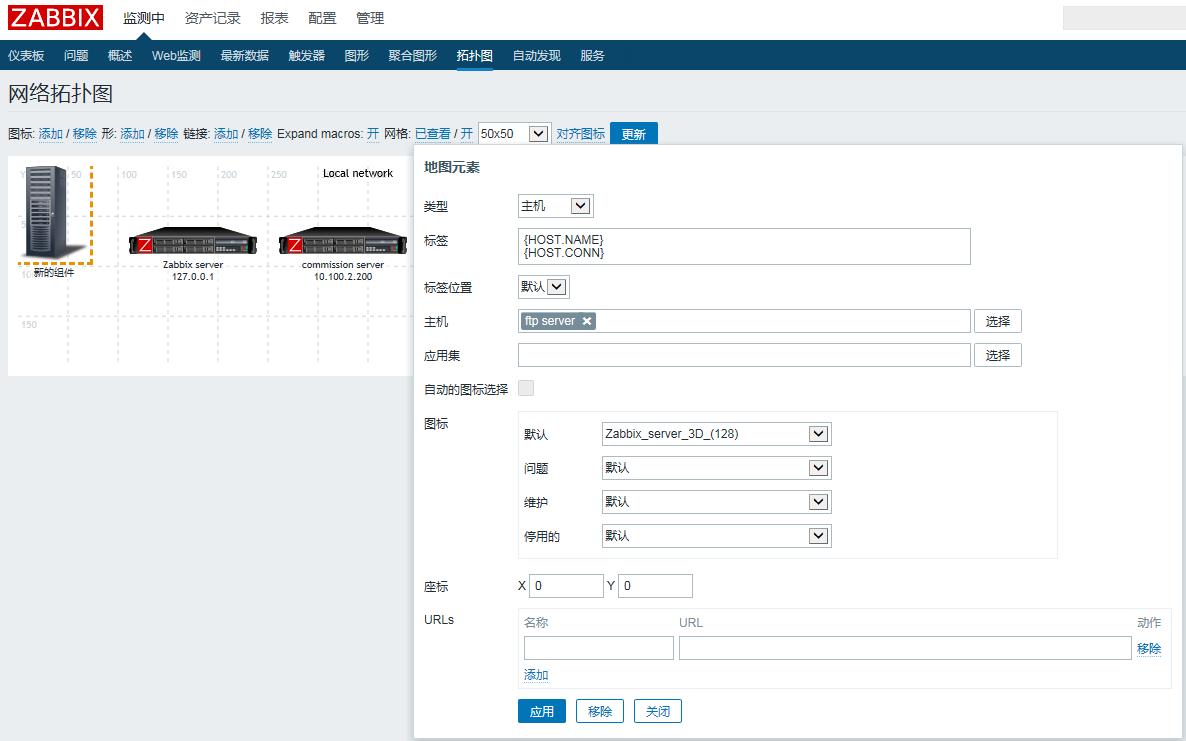The height and width of the screenshot is (741, 1186).
Task: Click 添加 link next to 链接
Action: click(x=226, y=134)
